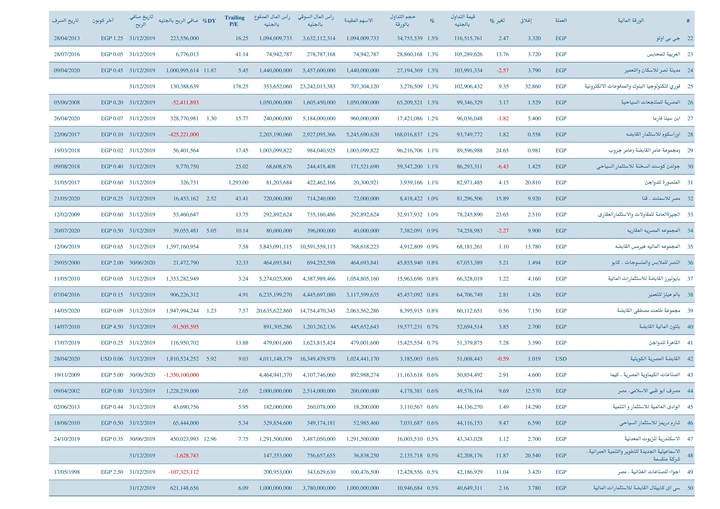The height and width of the screenshot is (509, 720).
Task: Click net profit value '223,556,000'
Action: tap(185, 39)
